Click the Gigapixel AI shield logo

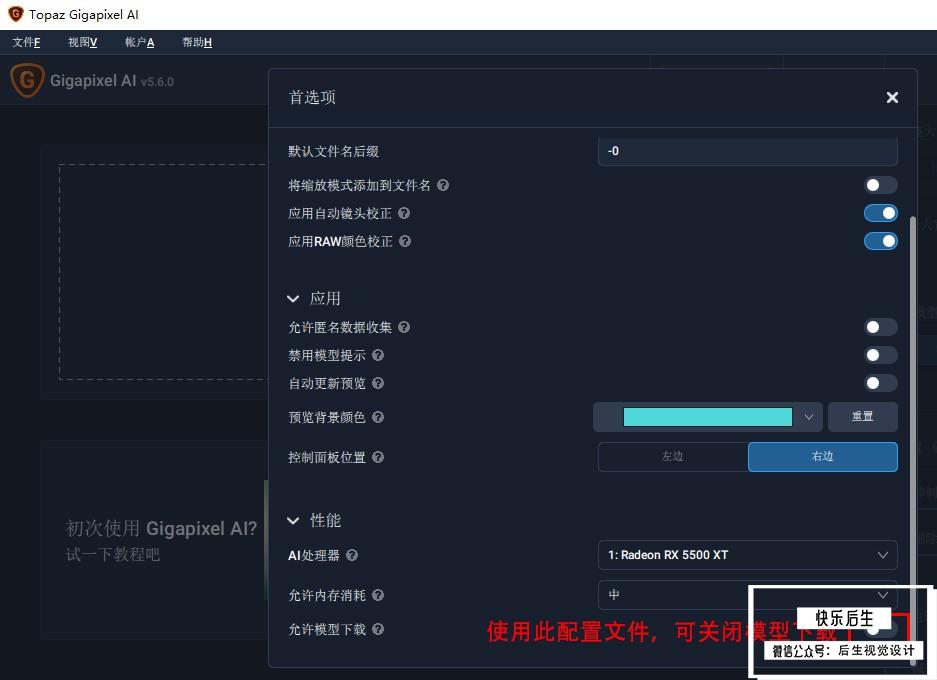coord(27,80)
